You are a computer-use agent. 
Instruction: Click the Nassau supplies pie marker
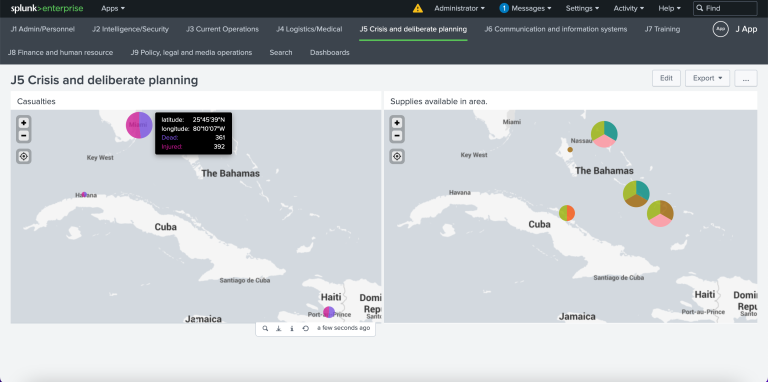pos(604,134)
